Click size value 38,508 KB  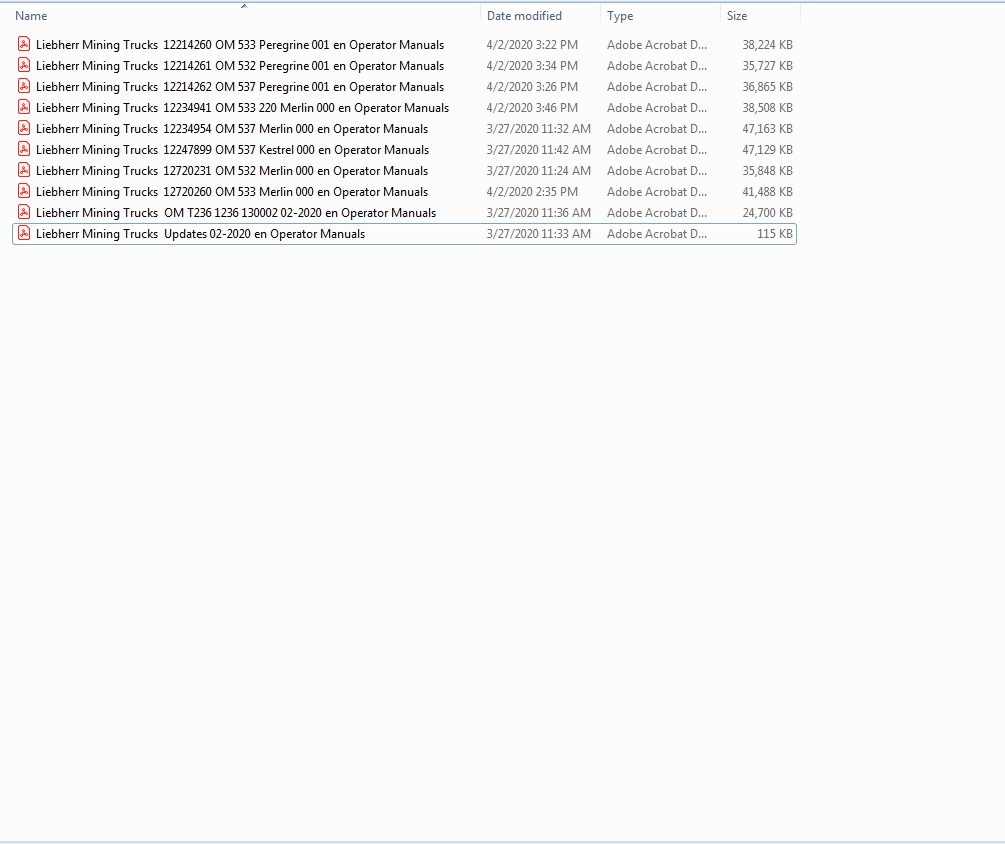click(x=767, y=108)
